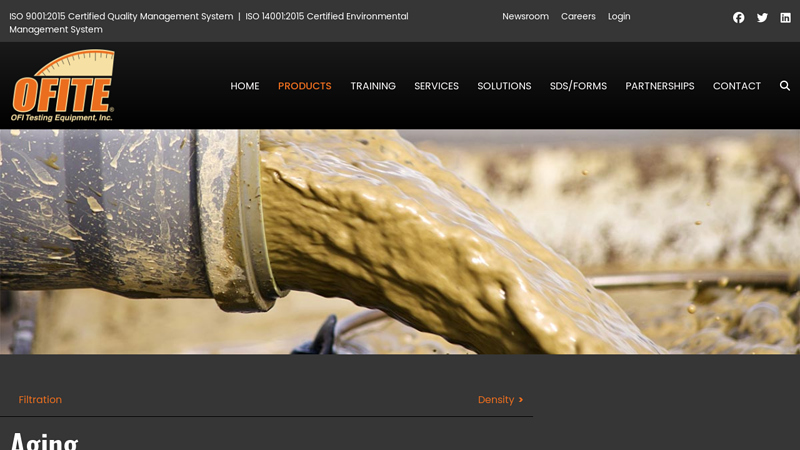800x450 pixels.
Task: Open the TRAINING menu item
Action: tap(373, 86)
